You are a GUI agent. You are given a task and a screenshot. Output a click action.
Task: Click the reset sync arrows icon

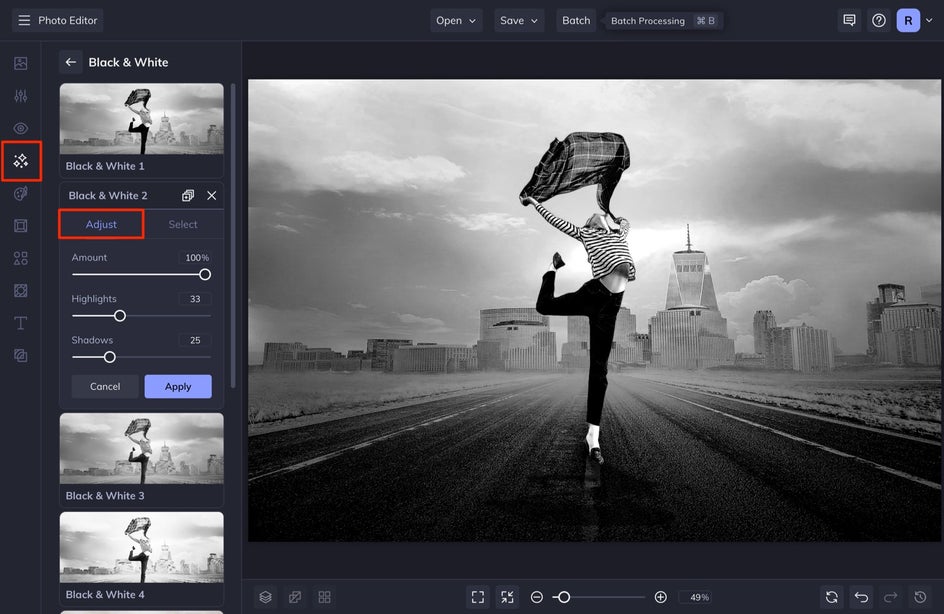coord(831,597)
